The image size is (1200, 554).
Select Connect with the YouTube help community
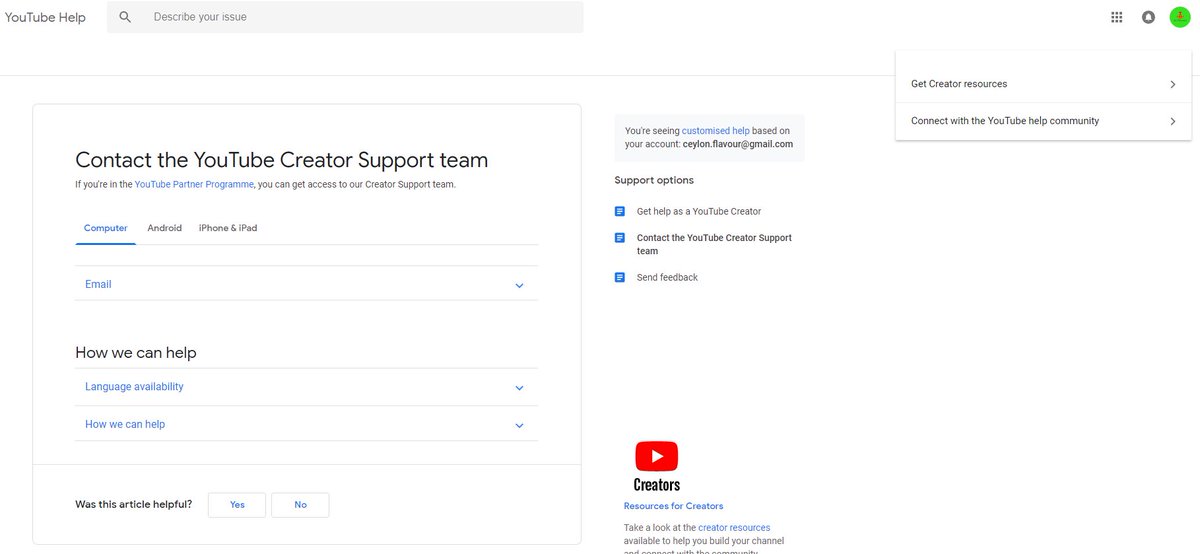point(1043,121)
